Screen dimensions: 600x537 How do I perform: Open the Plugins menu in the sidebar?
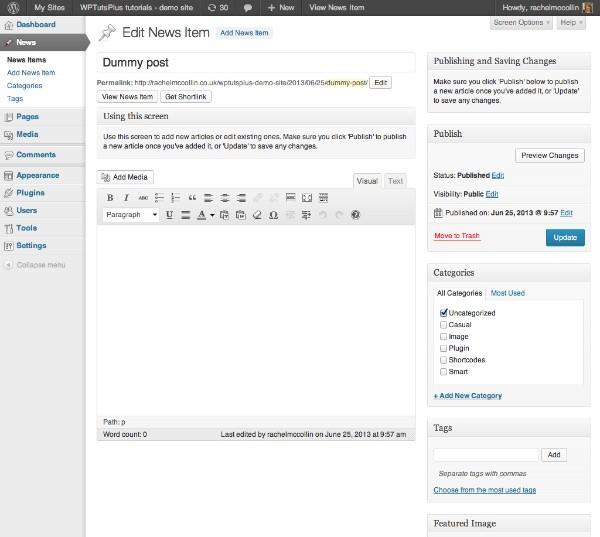click(x=30, y=193)
